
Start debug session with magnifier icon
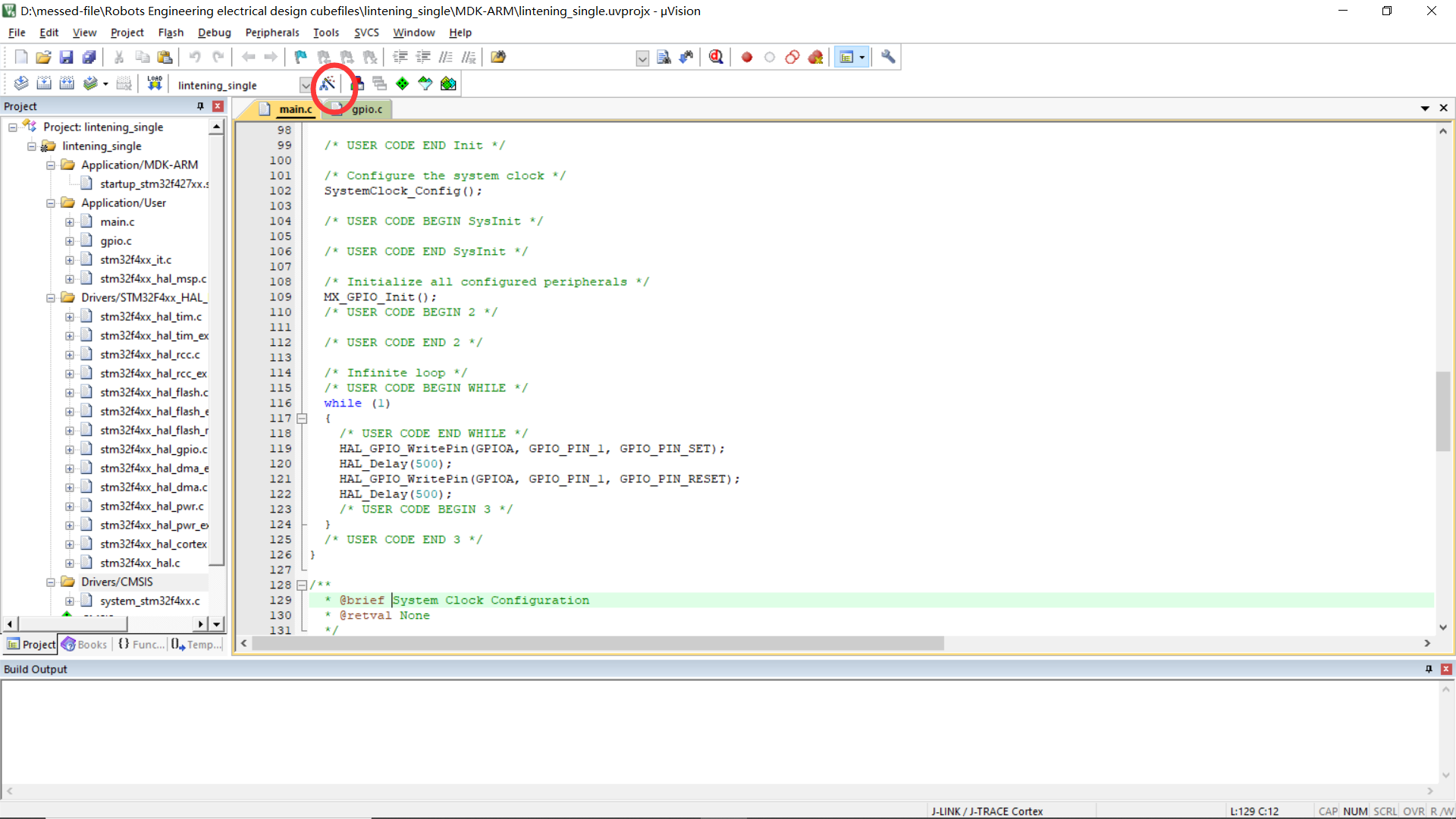(716, 57)
